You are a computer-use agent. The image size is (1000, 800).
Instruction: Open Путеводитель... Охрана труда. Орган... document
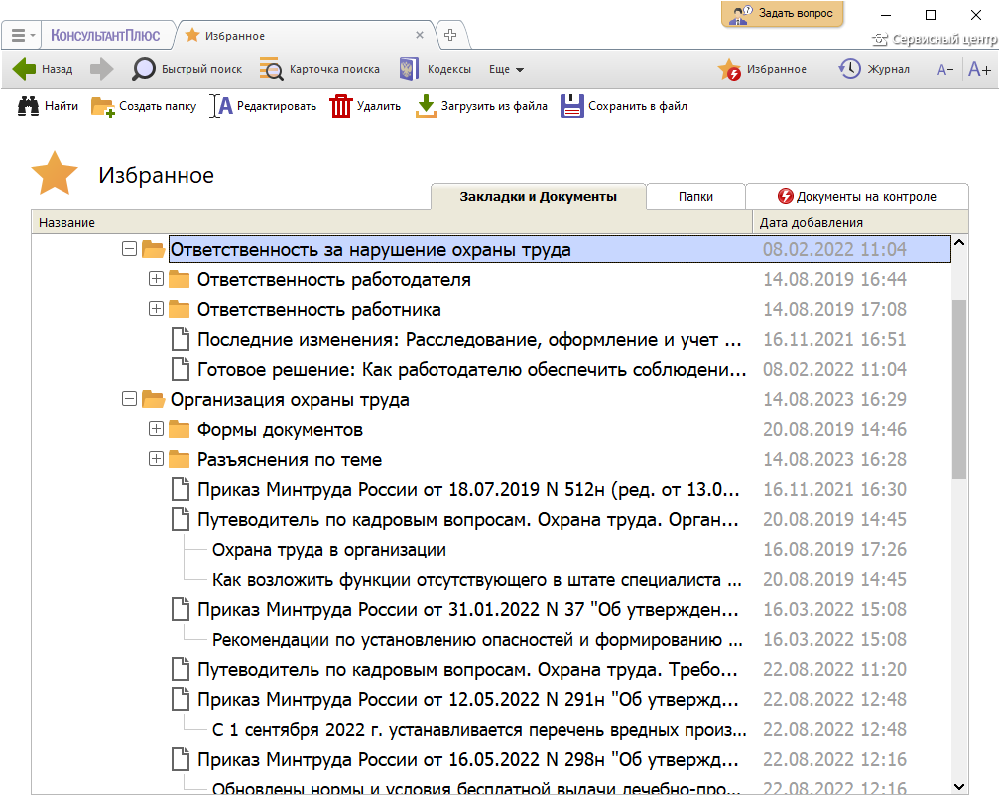pyautogui.click(x=467, y=519)
